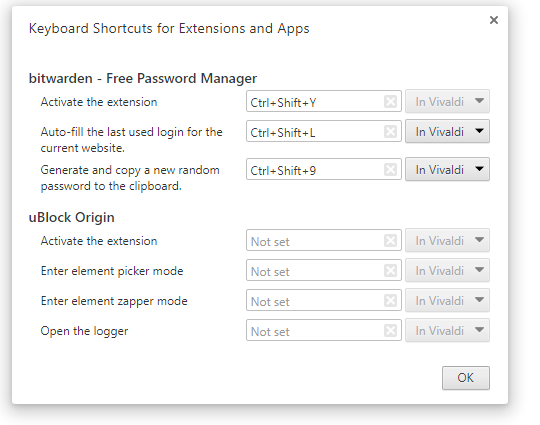
Task: Open scope dropdown for Generate and copy password
Action: coord(447,169)
